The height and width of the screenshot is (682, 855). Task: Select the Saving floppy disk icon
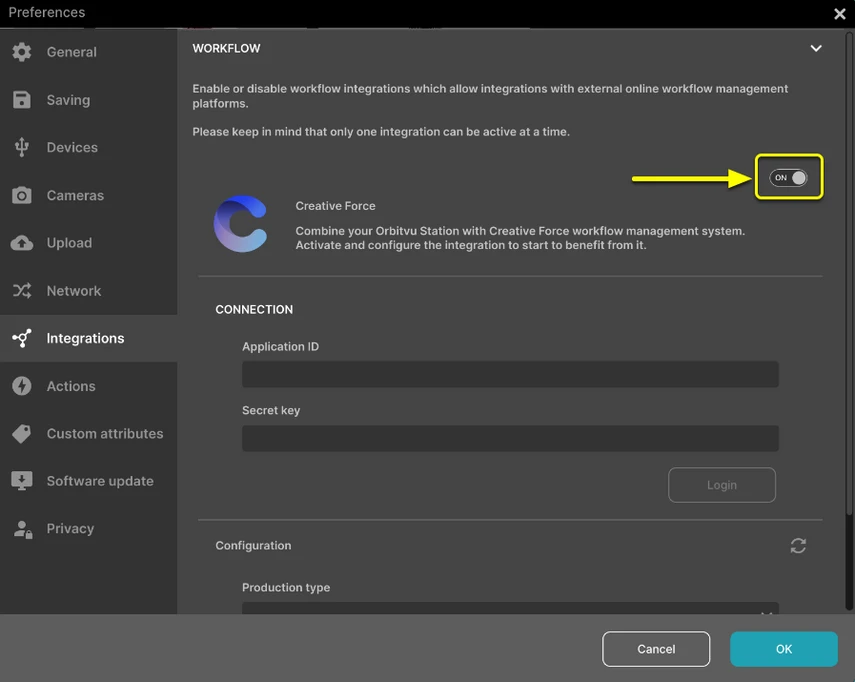tap(22, 100)
